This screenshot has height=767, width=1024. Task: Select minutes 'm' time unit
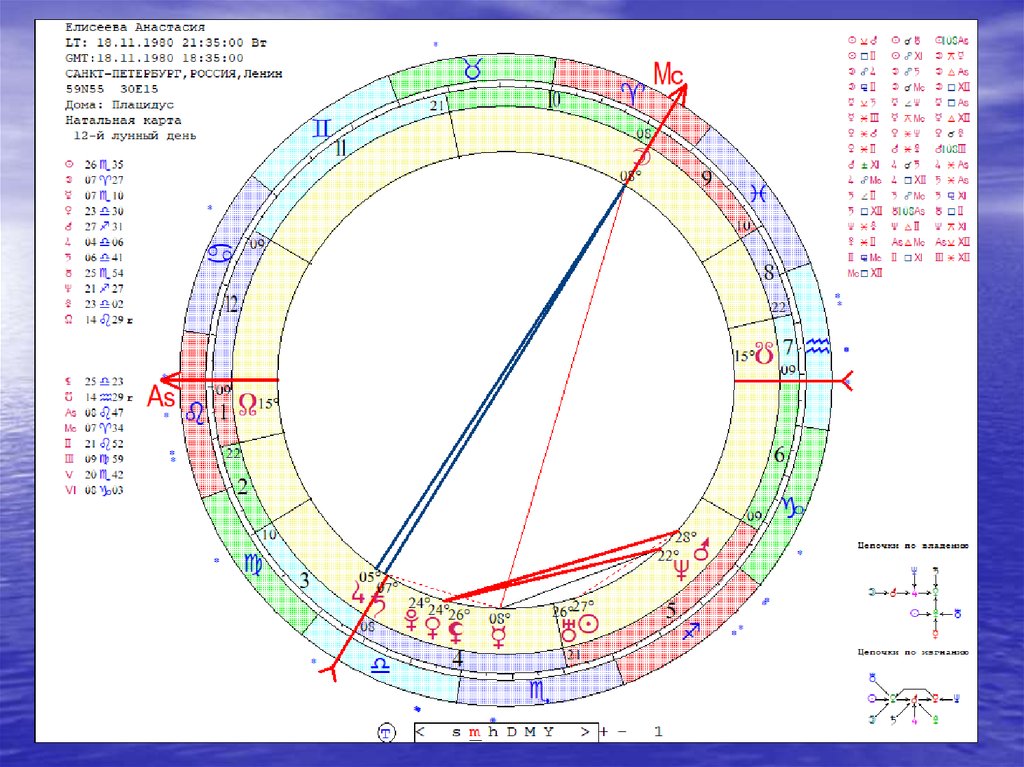475,733
